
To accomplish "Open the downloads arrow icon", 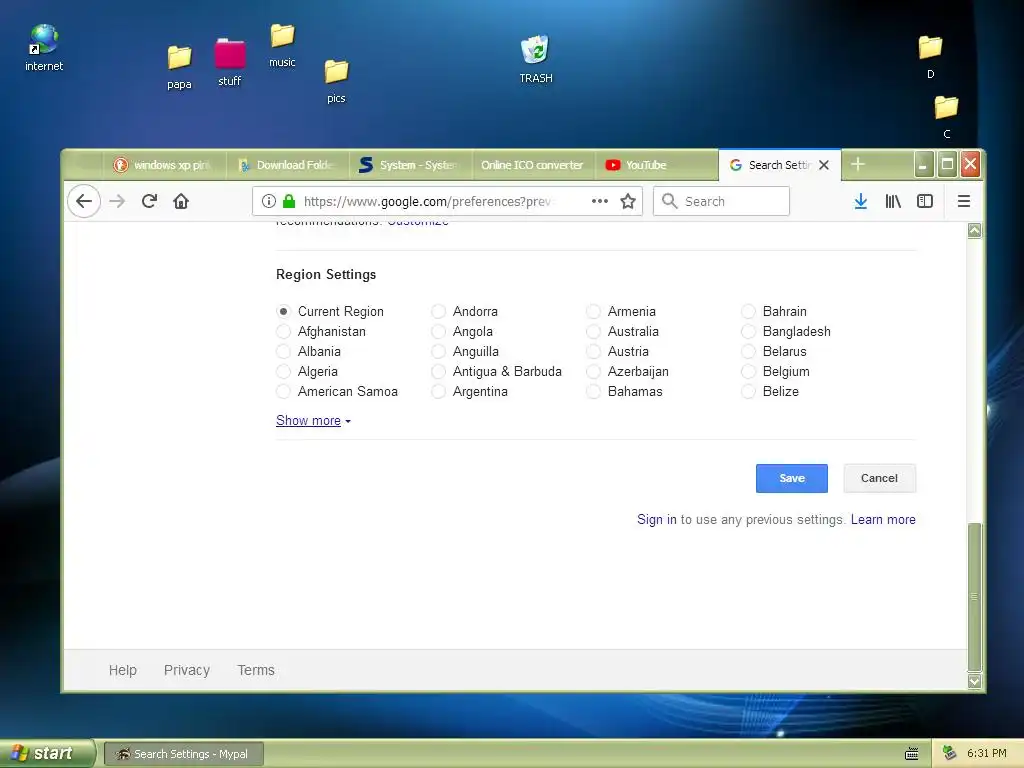I will tap(861, 201).
